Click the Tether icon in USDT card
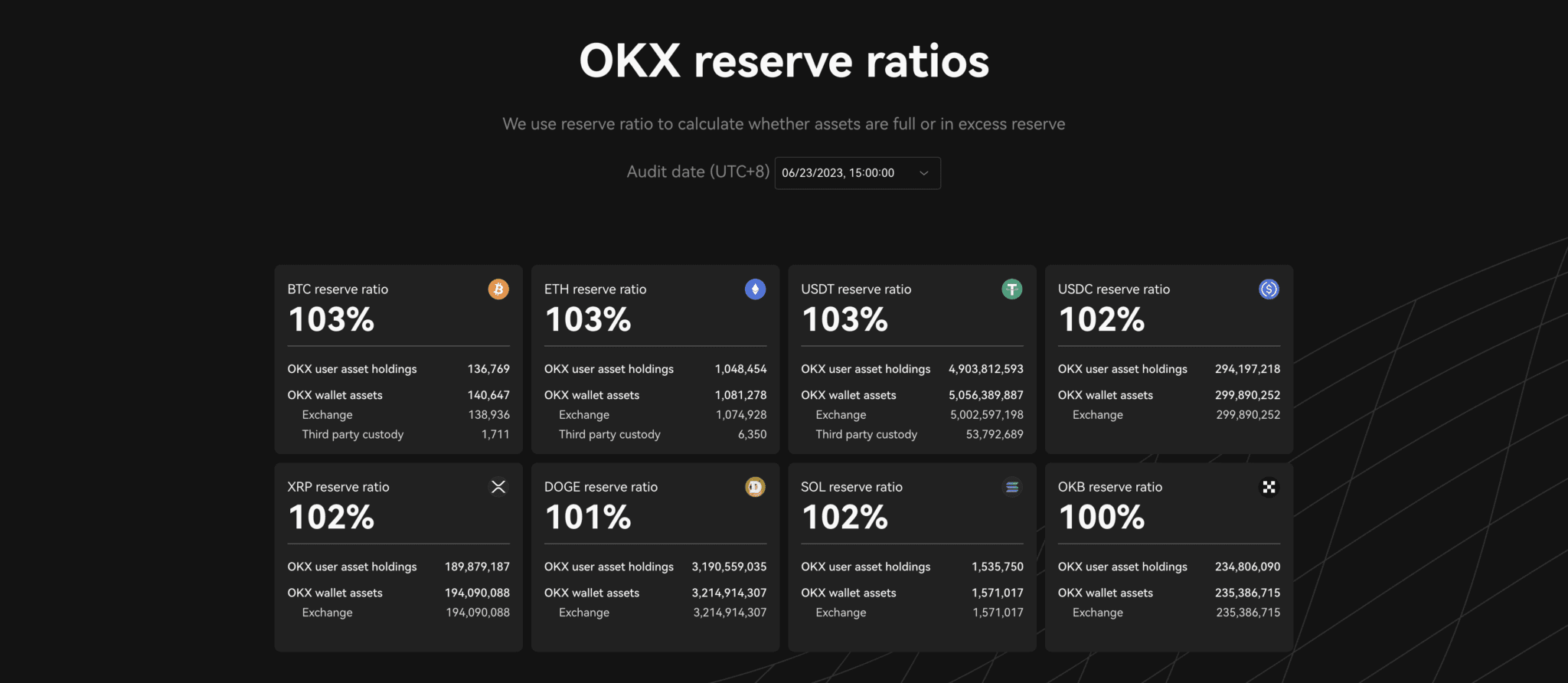Image resolution: width=1568 pixels, height=683 pixels. coord(1012,289)
